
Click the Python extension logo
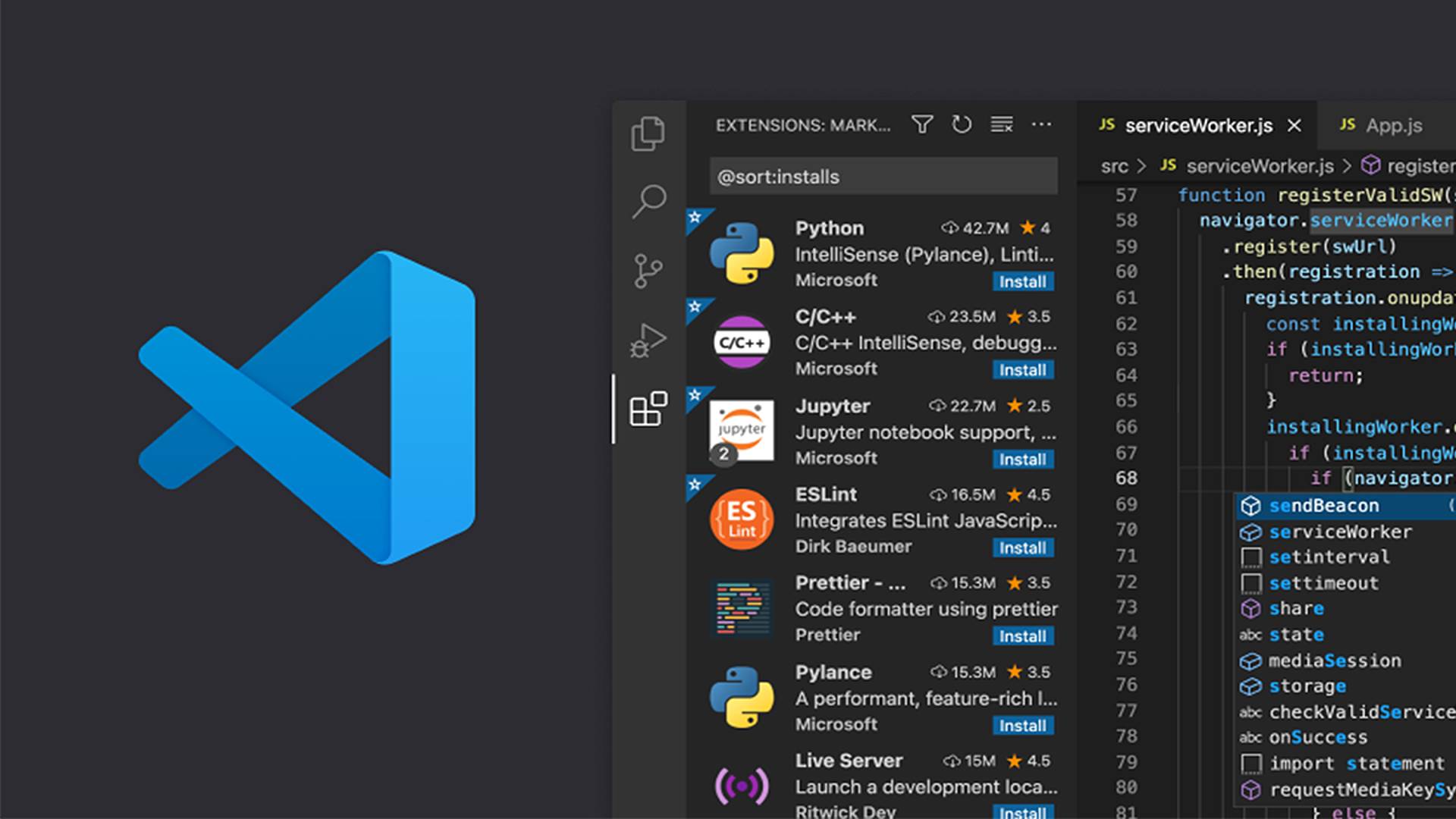coord(741,253)
